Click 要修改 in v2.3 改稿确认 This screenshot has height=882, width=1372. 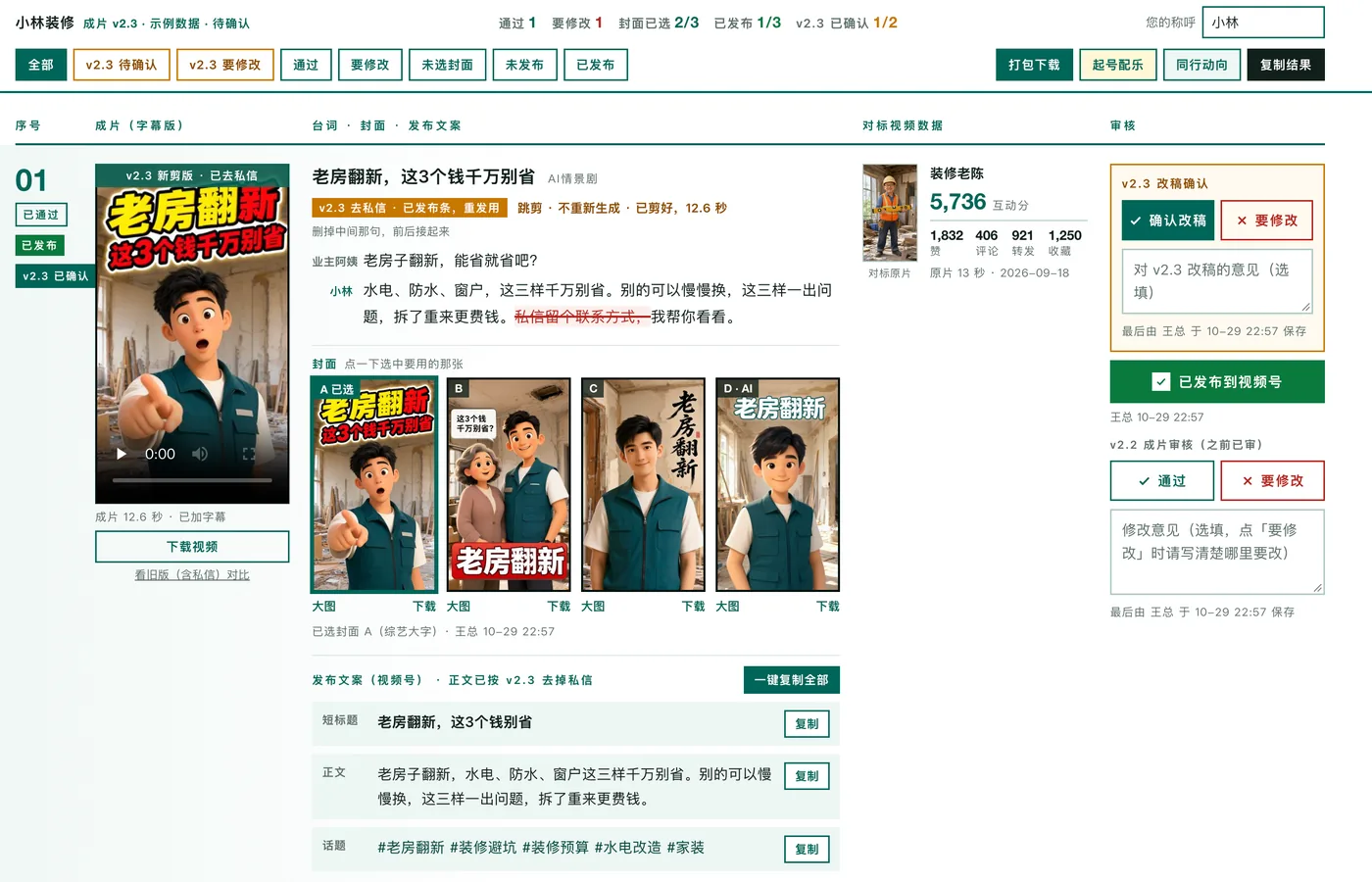click(1266, 220)
